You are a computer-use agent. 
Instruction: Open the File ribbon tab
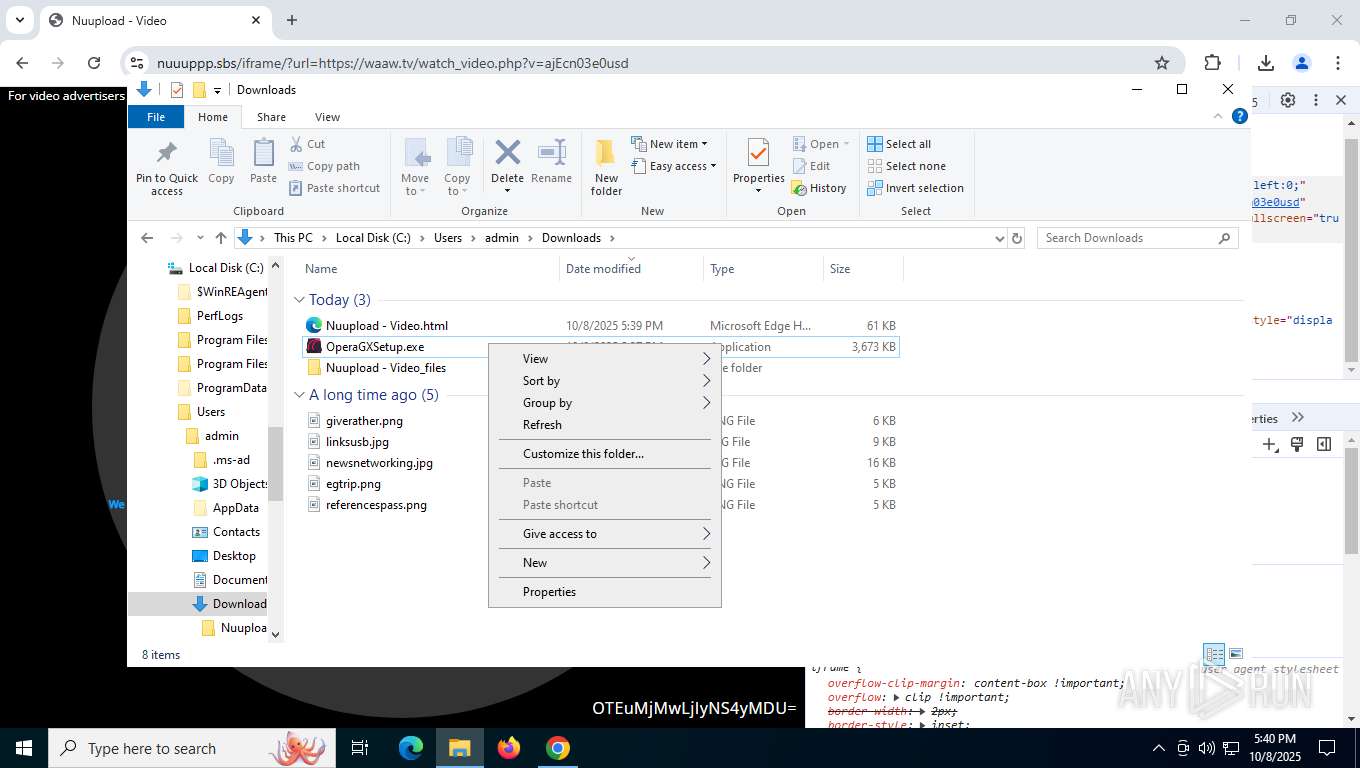tap(156, 117)
